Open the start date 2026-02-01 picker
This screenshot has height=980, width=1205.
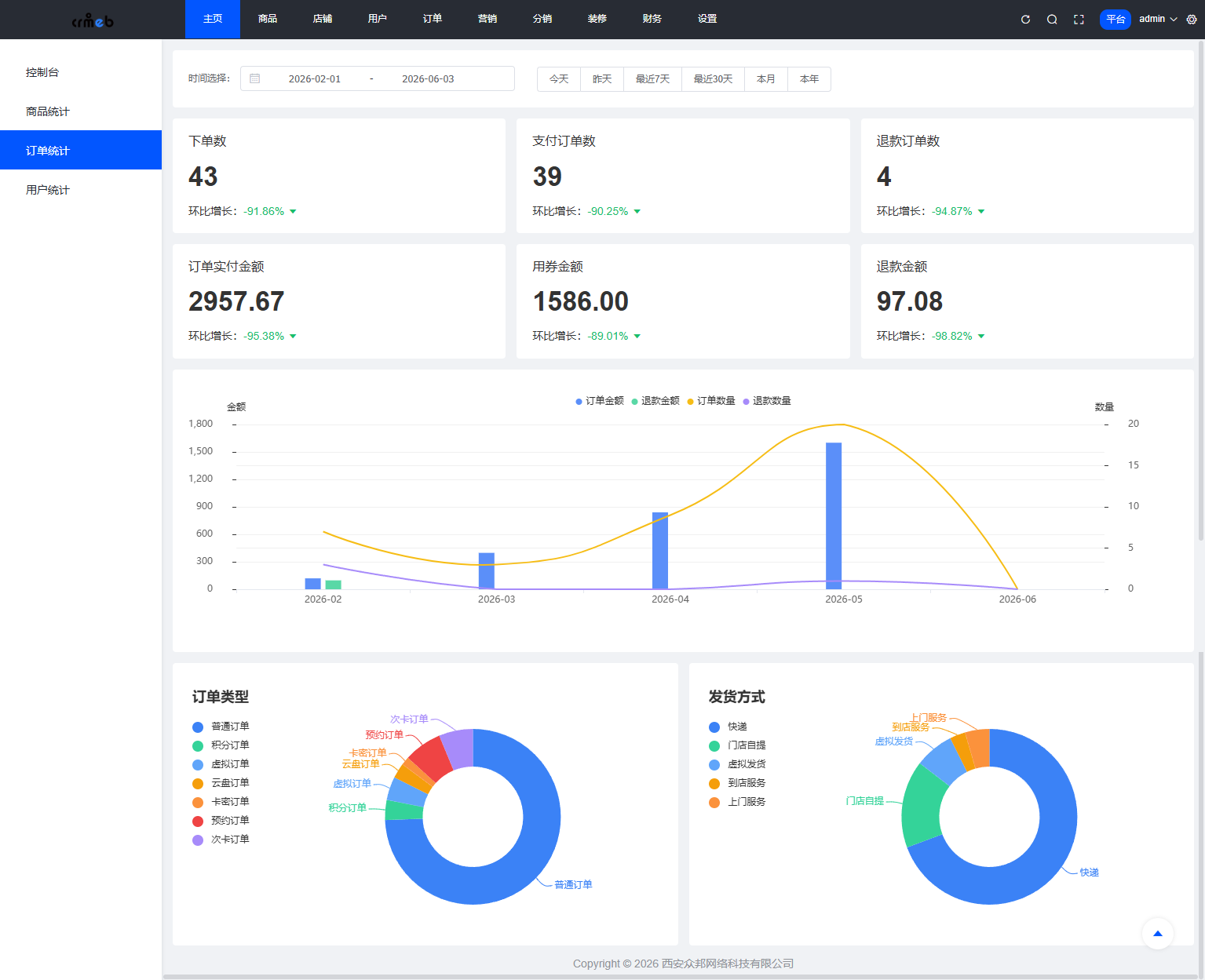tap(315, 78)
